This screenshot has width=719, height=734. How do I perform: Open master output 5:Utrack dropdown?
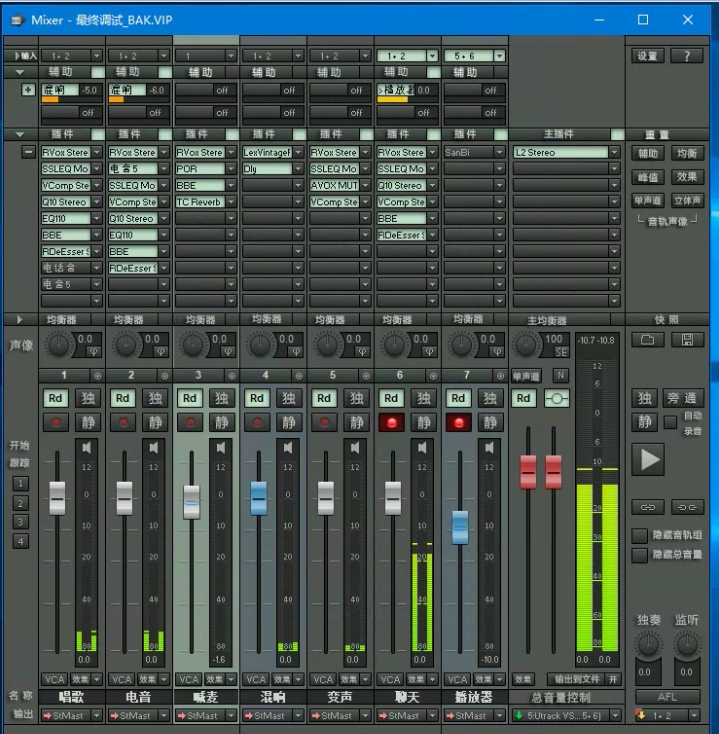616,715
